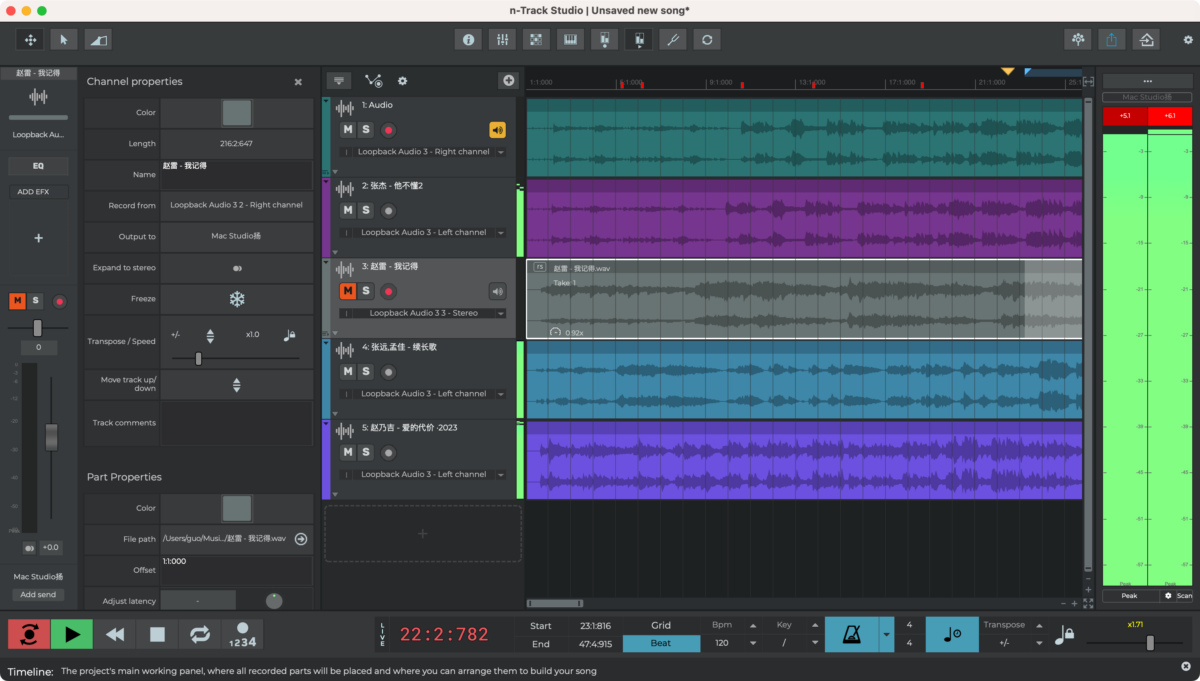The image size is (1200, 681).
Task: Open the Output to Mac Studio dropdown
Action: (237, 237)
